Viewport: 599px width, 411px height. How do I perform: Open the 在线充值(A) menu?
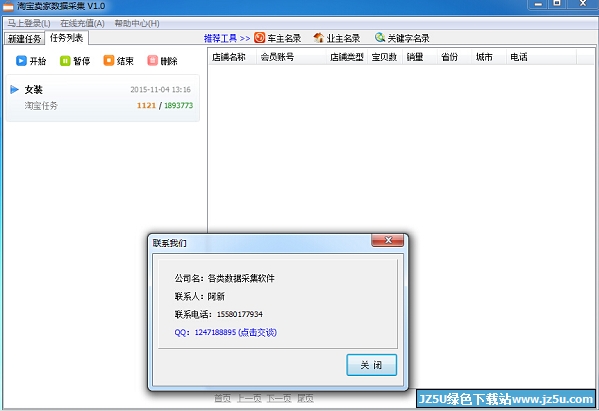click(x=82, y=23)
